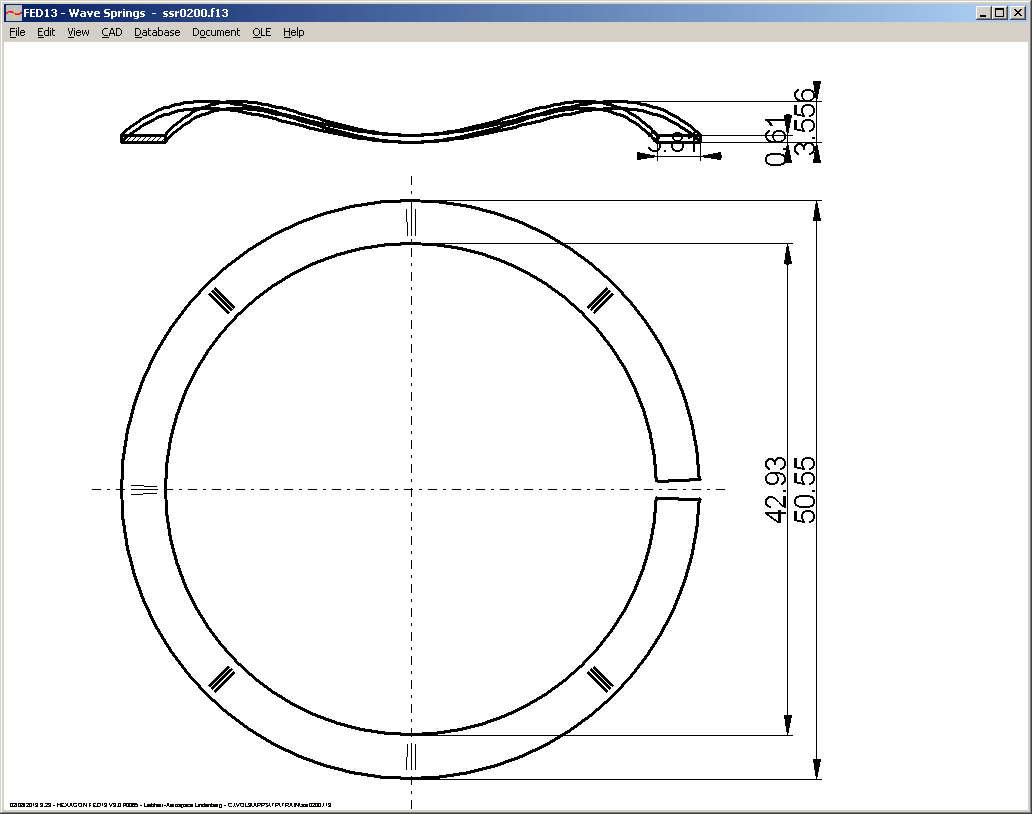
Task: Open the OLE menu
Action: pyautogui.click(x=261, y=32)
